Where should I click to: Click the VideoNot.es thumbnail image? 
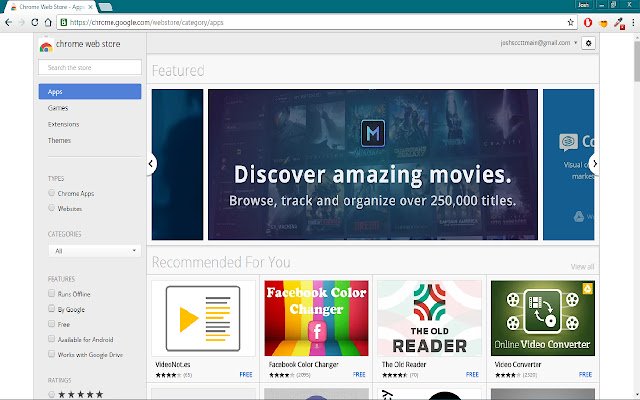click(203, 318)
